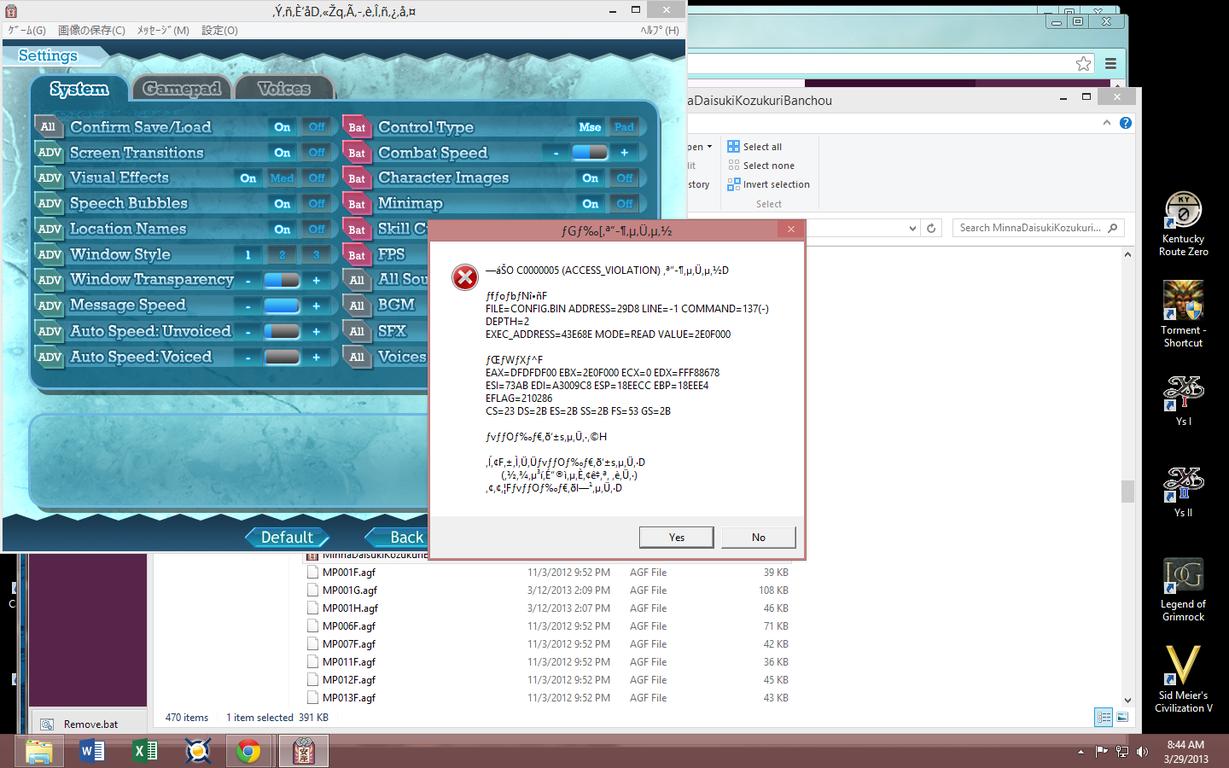Switch to the Gamepad settings tab
The height and width of the screenshot is (768, 1229).
(181, 89)
